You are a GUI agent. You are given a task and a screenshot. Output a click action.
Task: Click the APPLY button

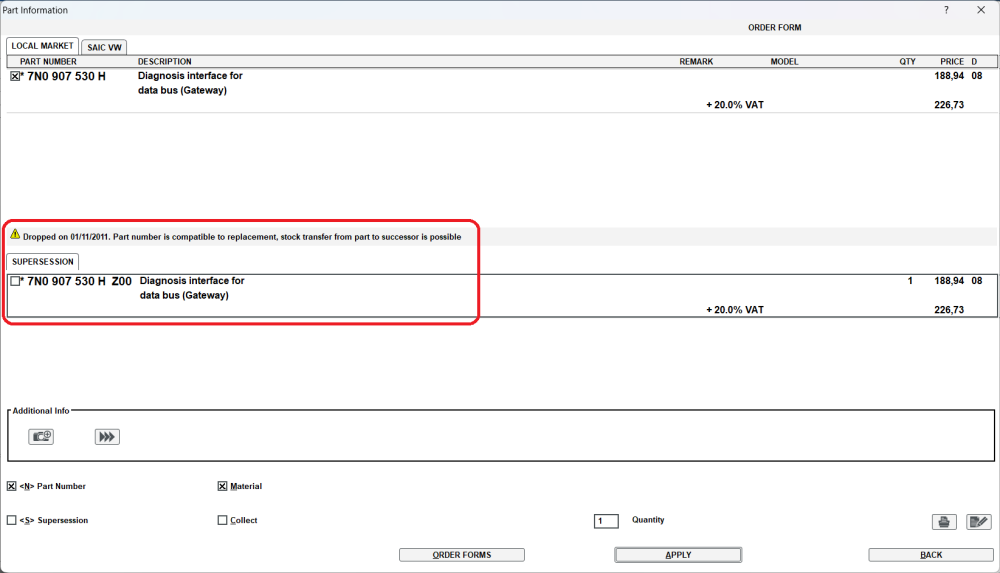[x=678, y=554]
